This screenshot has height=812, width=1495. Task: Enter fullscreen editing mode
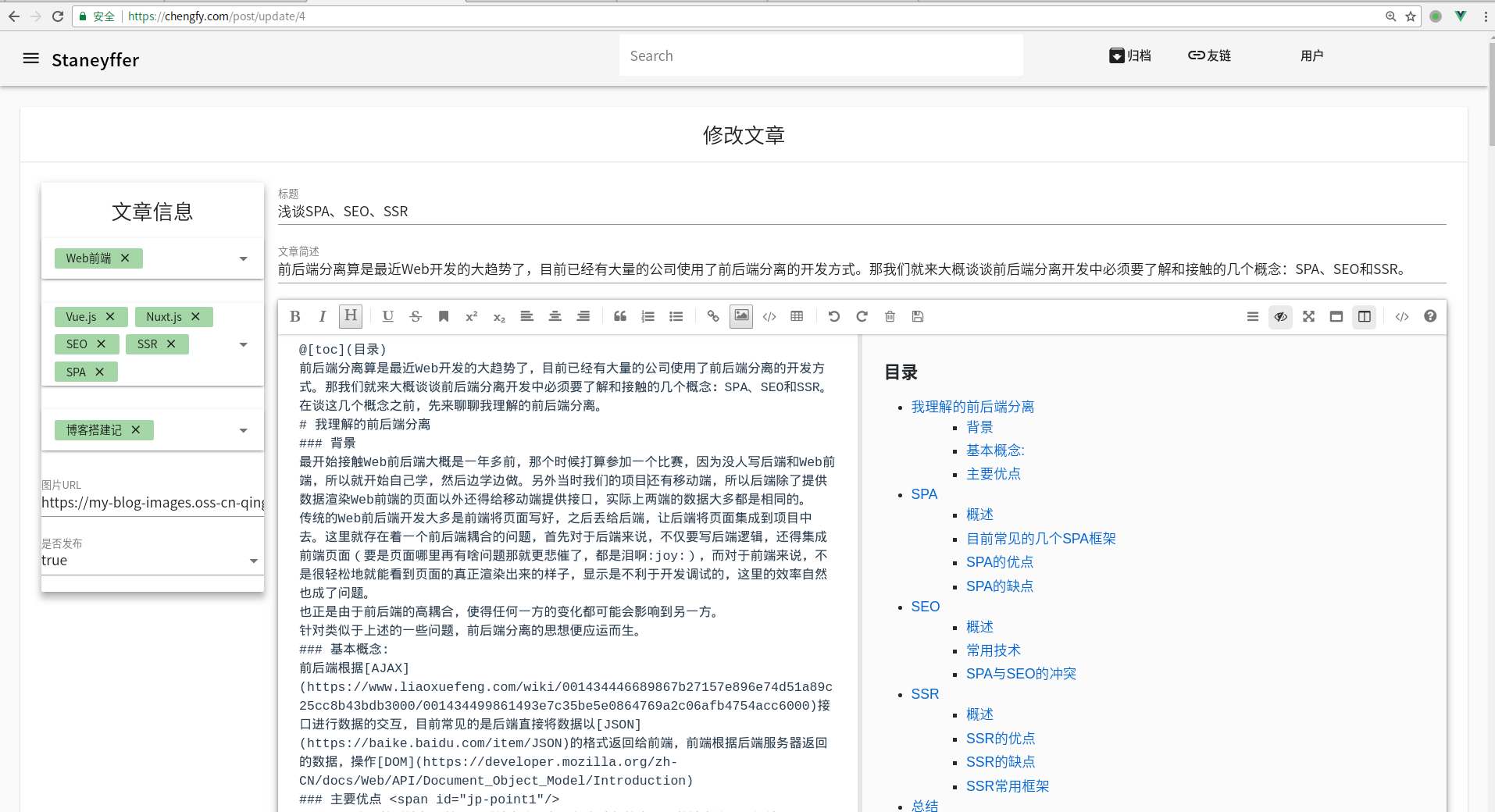[x=1309, y=316]
